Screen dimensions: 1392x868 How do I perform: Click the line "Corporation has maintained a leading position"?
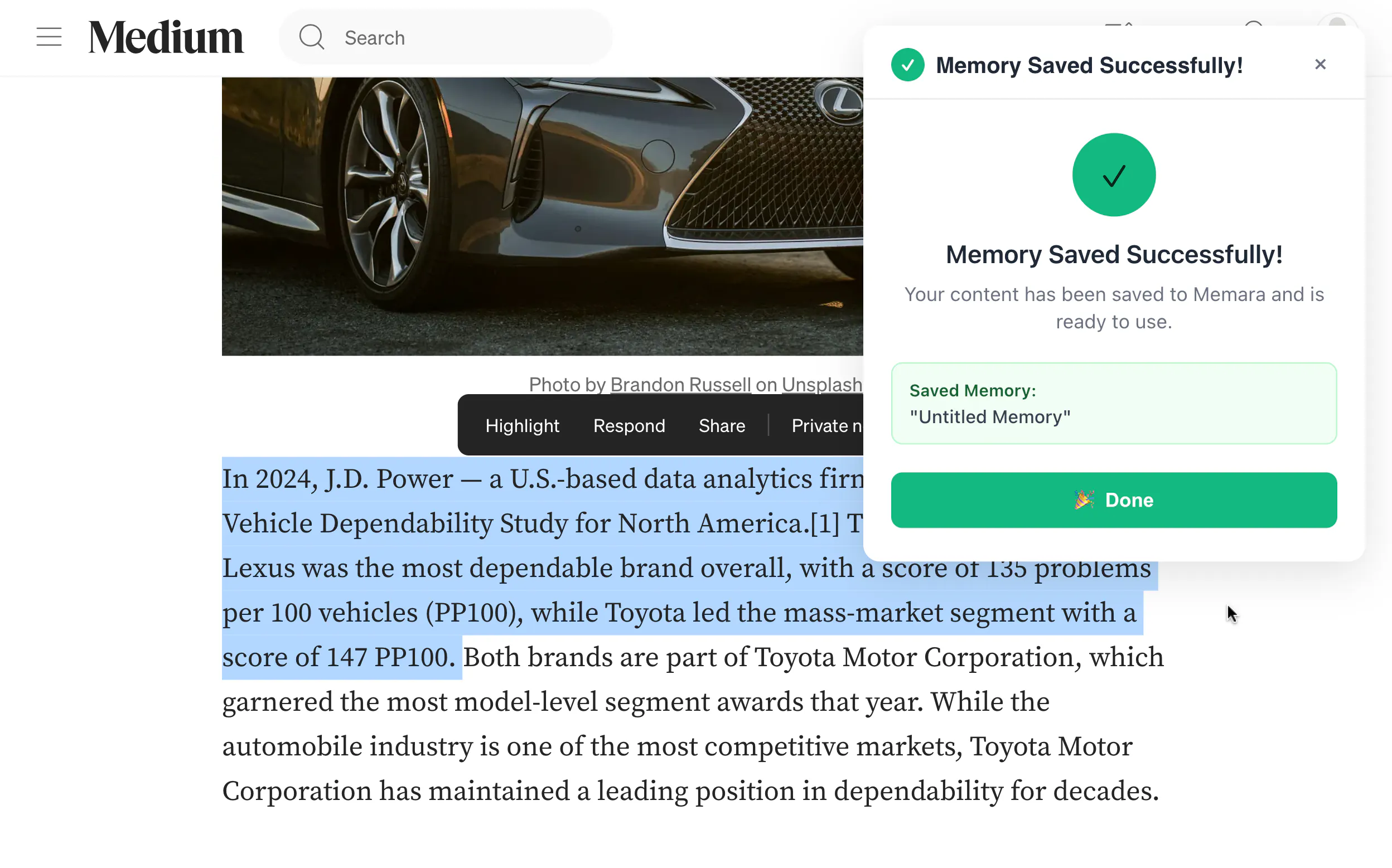click(x=690, y=791)
